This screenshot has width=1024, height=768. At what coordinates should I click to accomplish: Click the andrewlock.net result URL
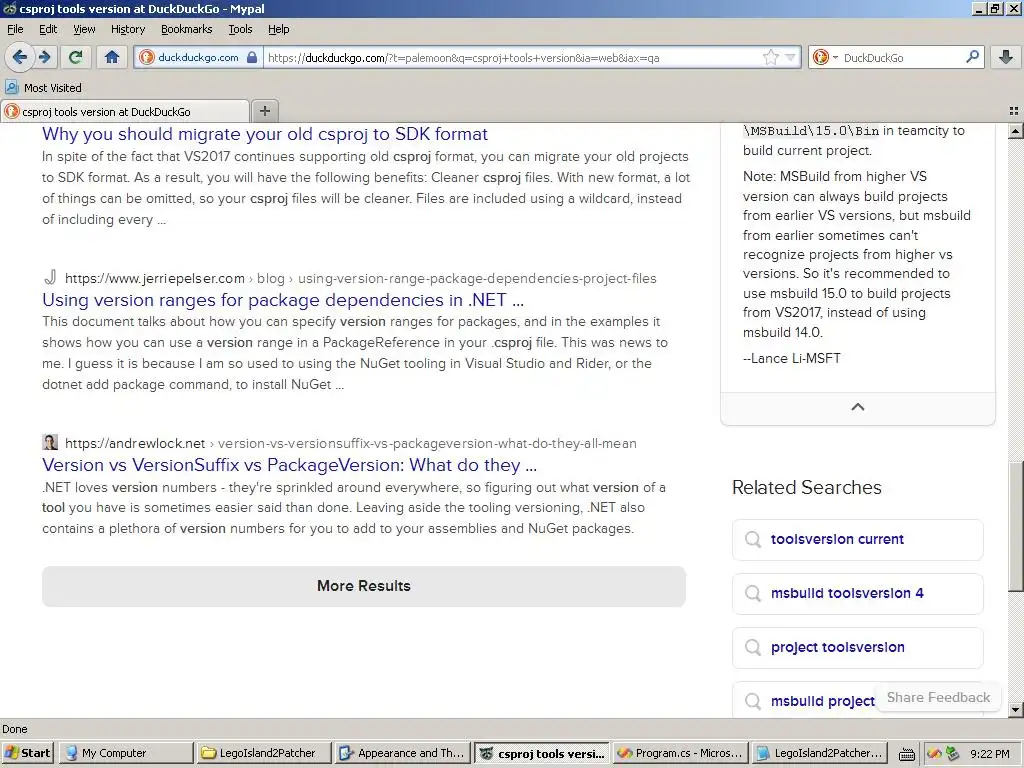pos(351,443)
